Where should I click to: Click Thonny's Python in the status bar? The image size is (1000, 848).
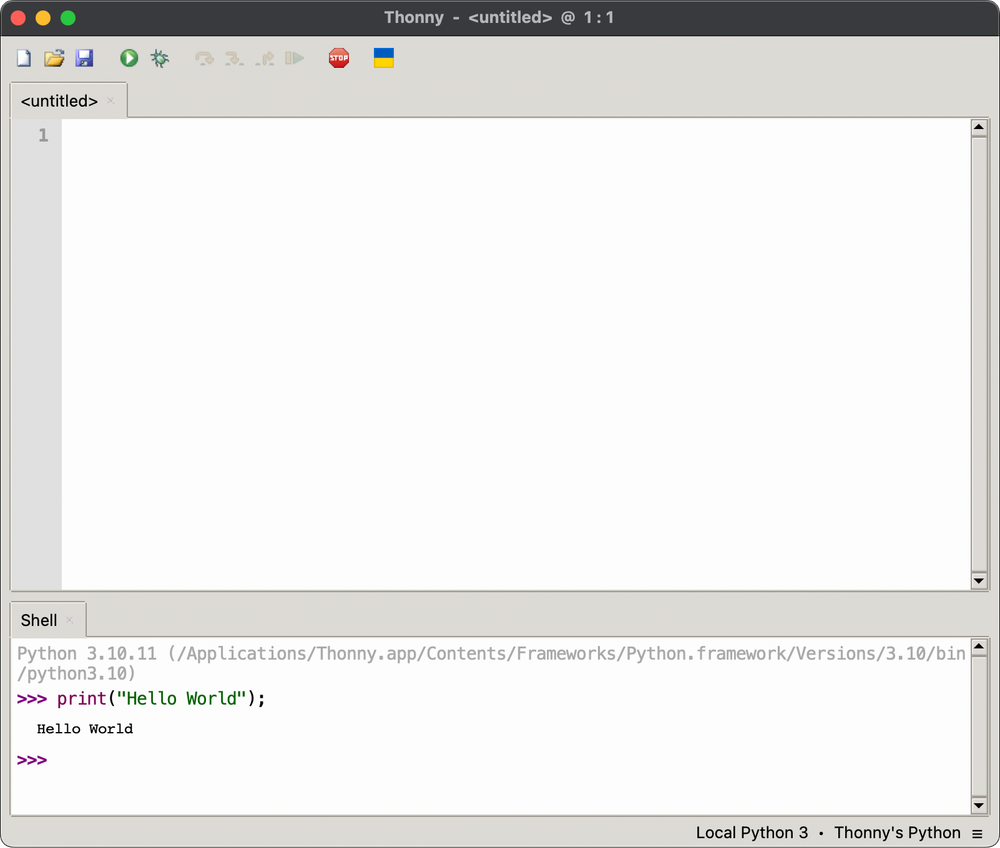(897, 832)
